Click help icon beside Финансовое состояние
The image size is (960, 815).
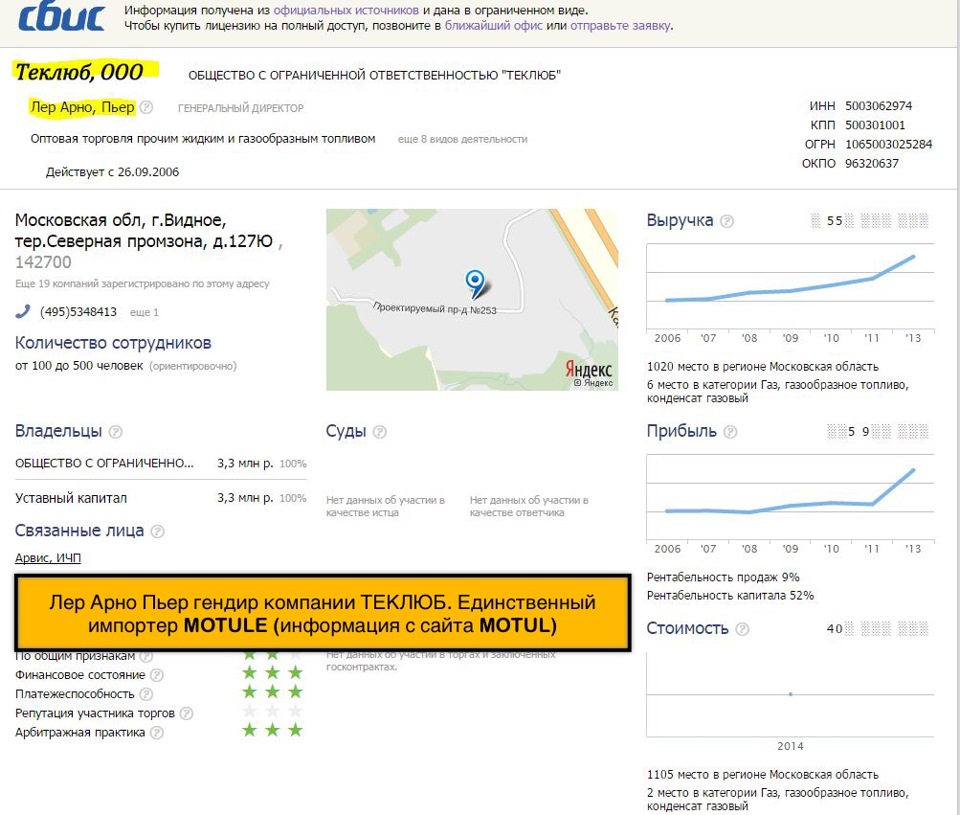[x=157, y=675]
